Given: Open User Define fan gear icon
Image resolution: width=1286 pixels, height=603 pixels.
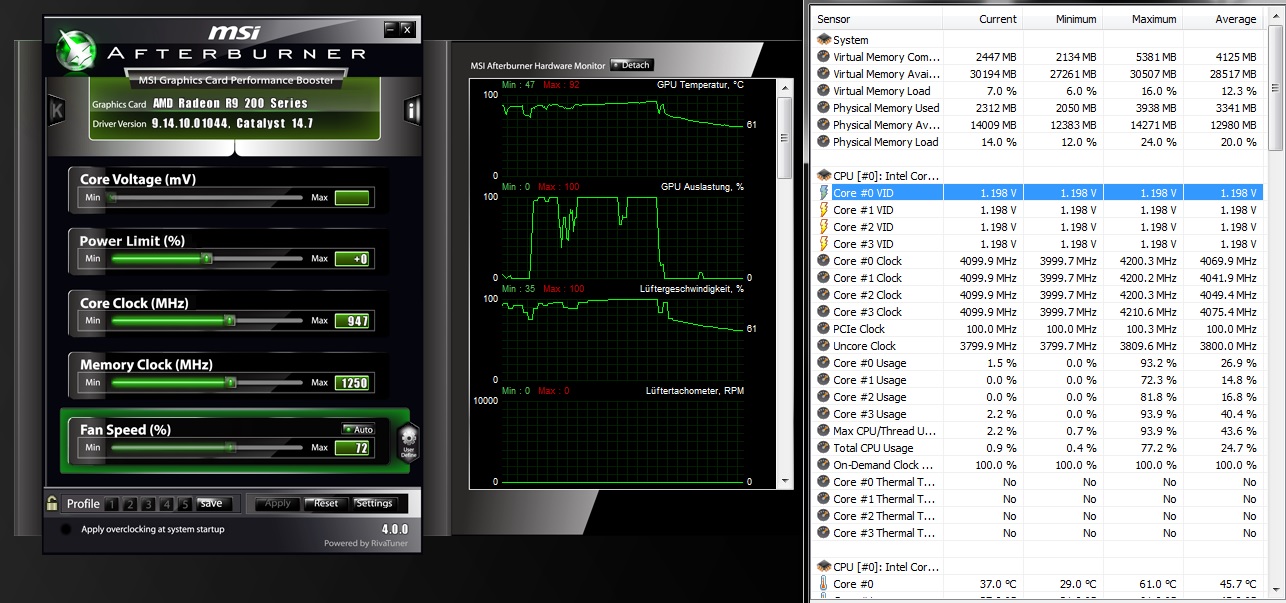Looking at the screenshot, I should (x=407, y=441).
